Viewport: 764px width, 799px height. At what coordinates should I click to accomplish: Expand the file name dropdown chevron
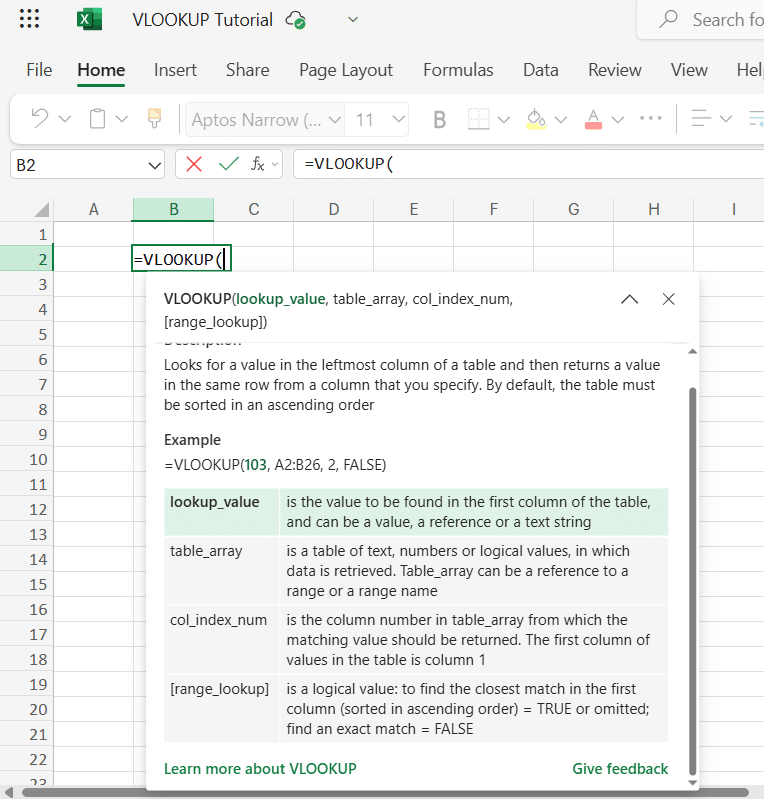coord(353,20)
